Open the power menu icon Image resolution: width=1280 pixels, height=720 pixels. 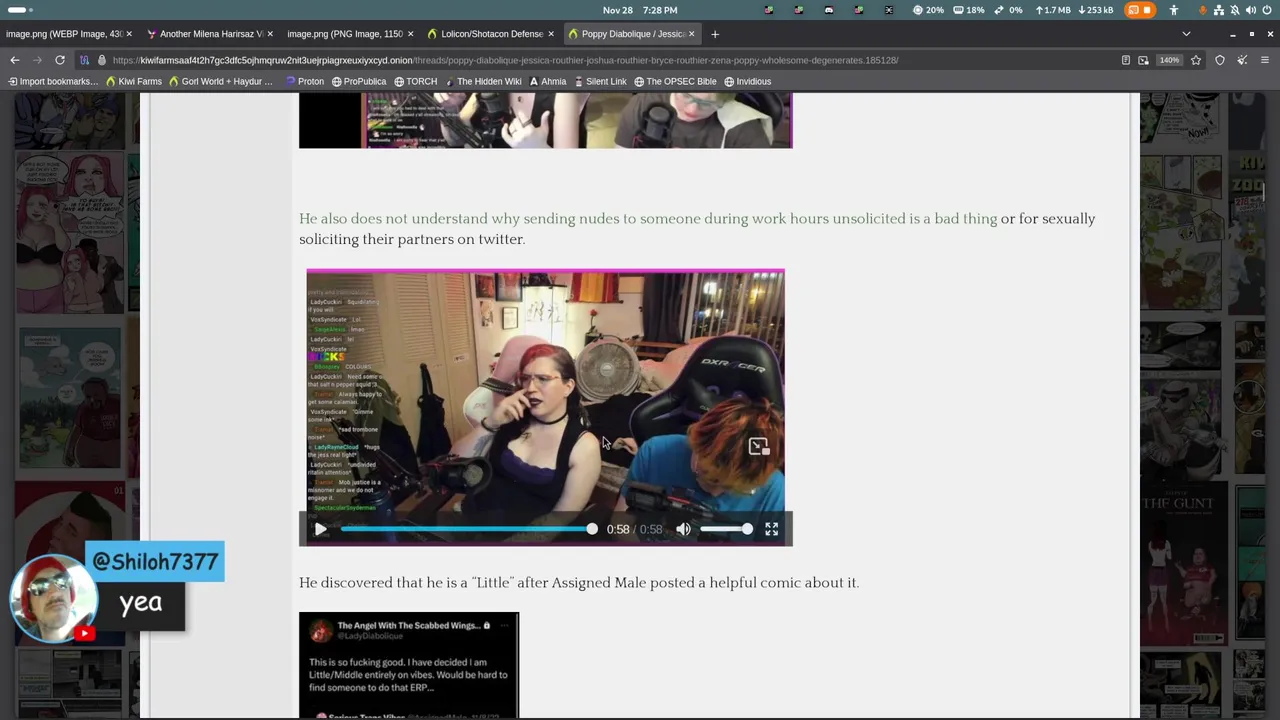1267,10
